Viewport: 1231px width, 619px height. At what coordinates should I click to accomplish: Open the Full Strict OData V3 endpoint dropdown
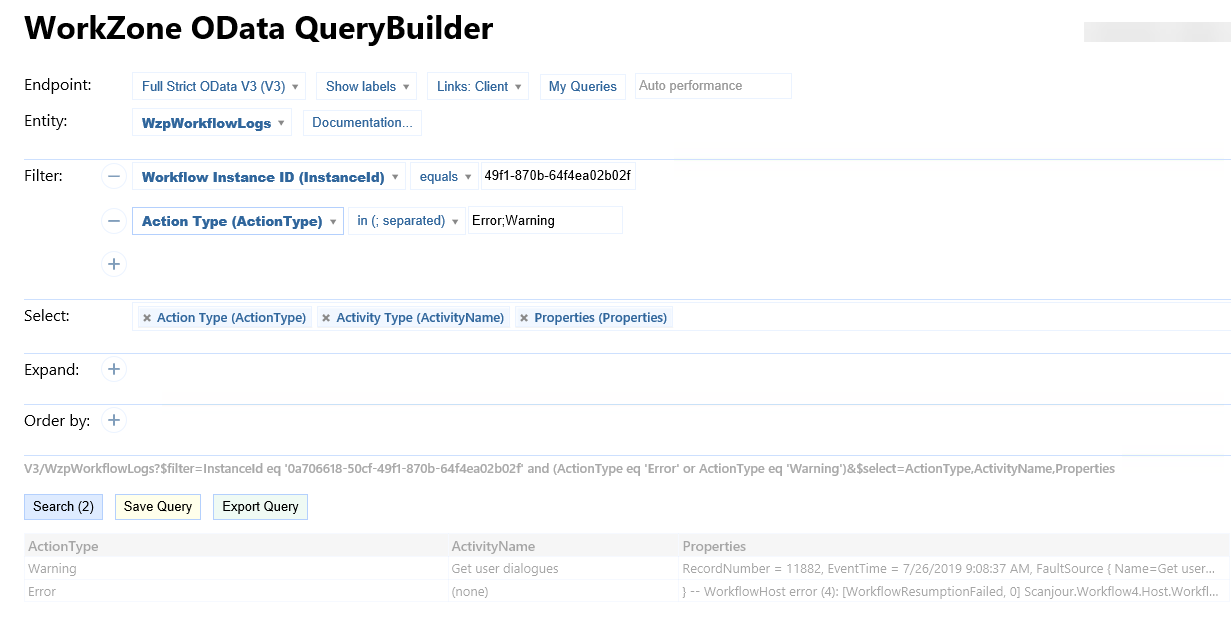[x=219, y=87]
